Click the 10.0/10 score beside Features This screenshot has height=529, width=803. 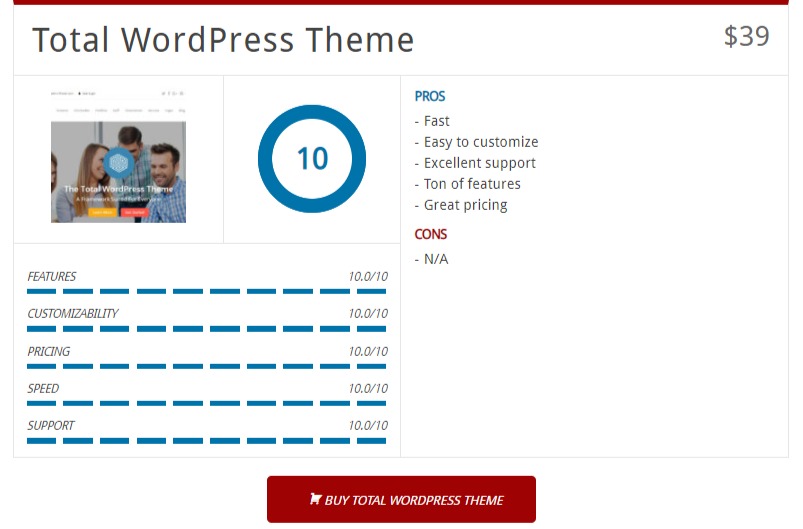point(368,277)
